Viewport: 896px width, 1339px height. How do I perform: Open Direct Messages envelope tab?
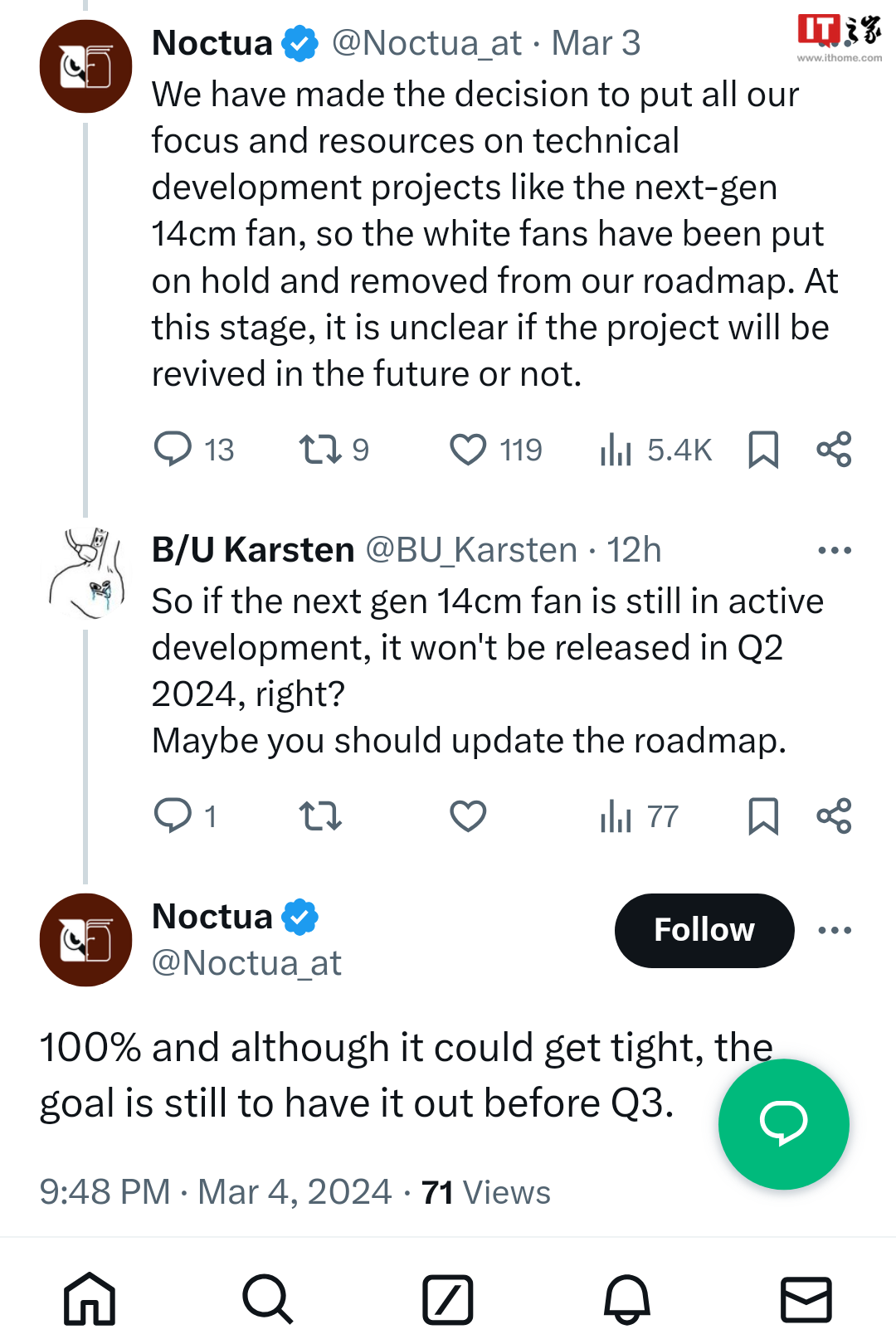[806, 1298]
